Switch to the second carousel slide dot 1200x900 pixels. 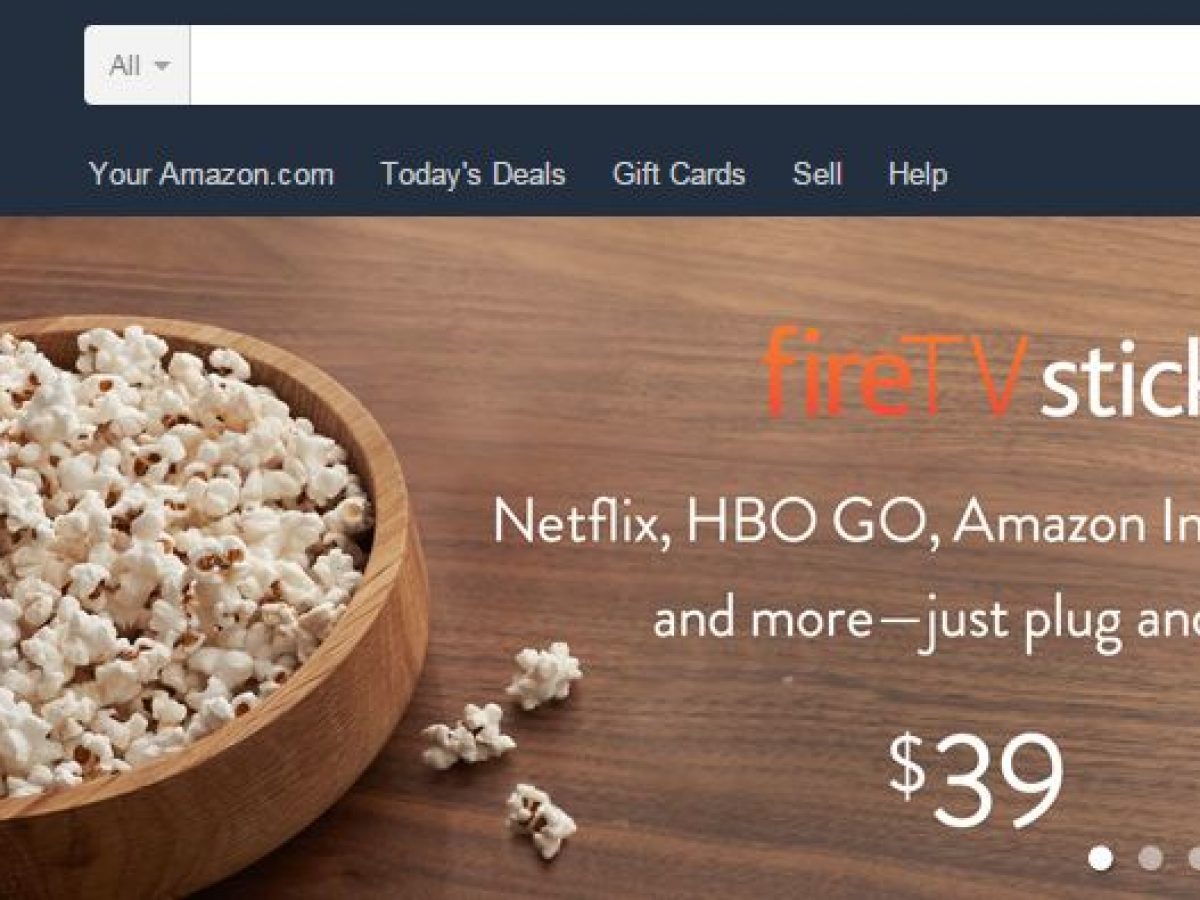click(x=1150, y=858)
